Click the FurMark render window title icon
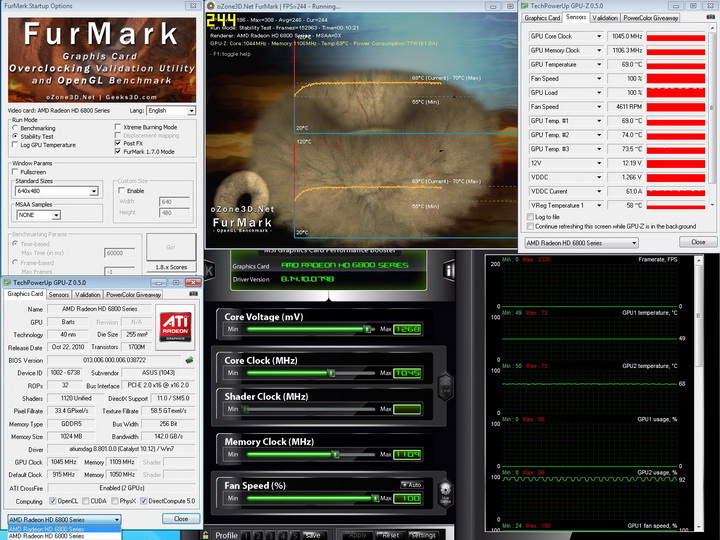 pos(211,6)
